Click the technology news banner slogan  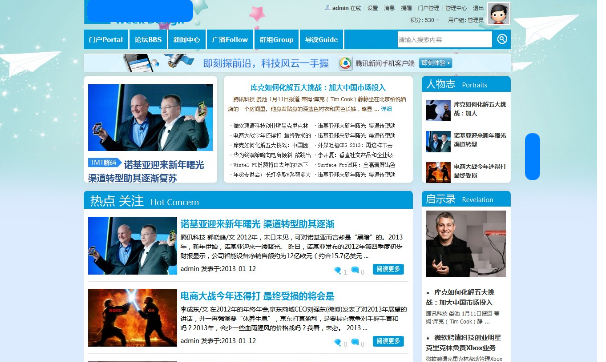266,63
